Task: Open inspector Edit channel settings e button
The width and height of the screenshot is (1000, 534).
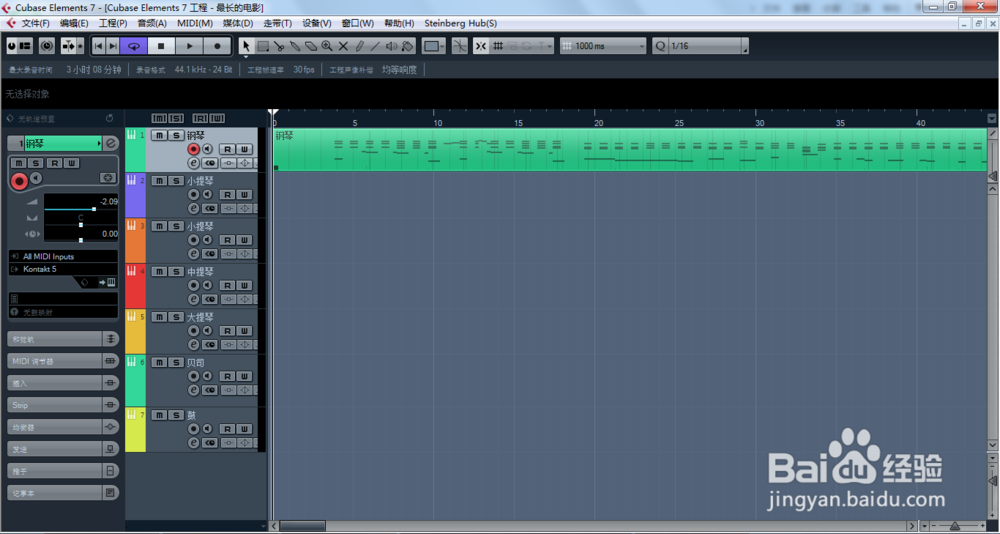Action: pyautogui.click(x=111, y=143)
